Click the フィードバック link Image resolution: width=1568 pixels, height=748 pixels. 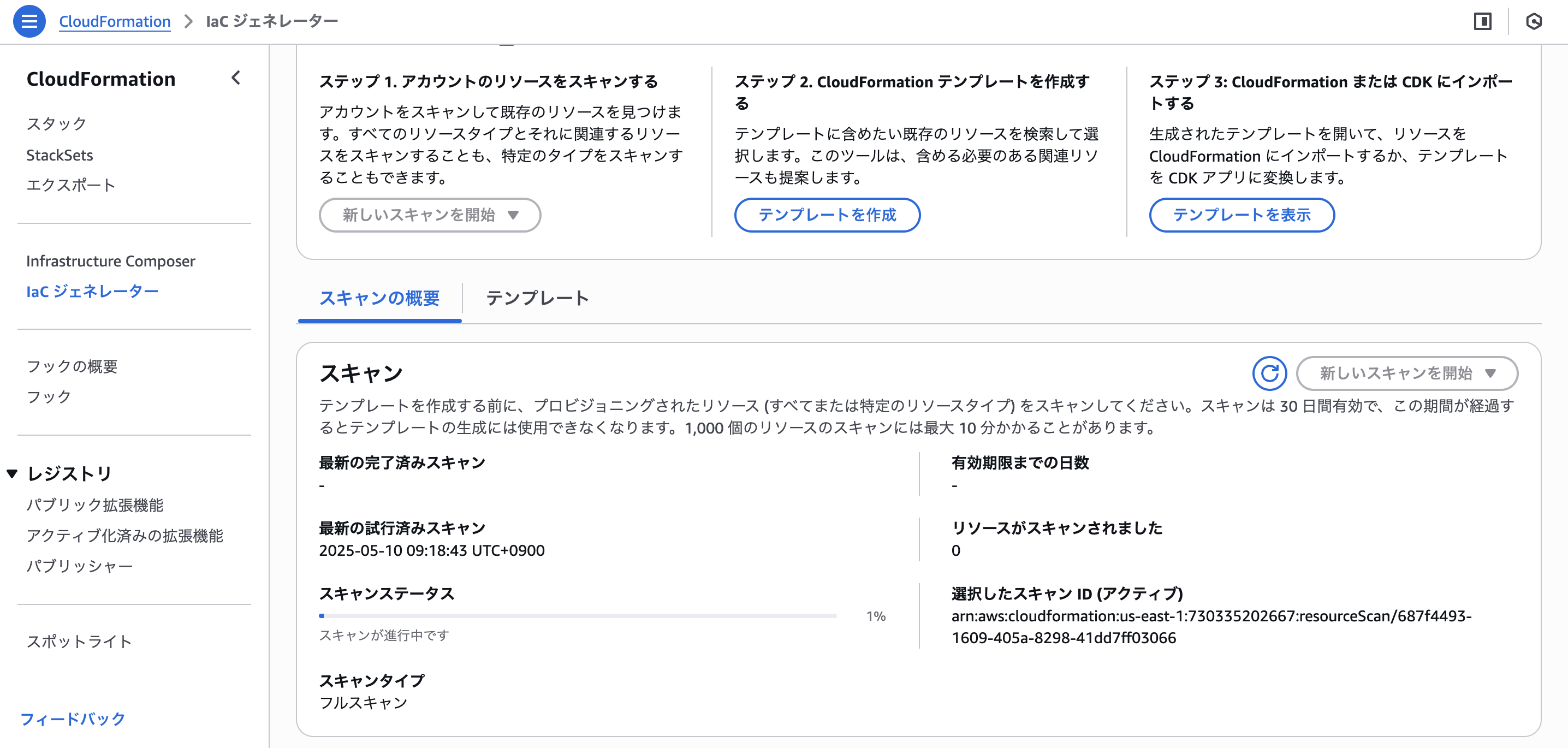(x=73, y=719)
